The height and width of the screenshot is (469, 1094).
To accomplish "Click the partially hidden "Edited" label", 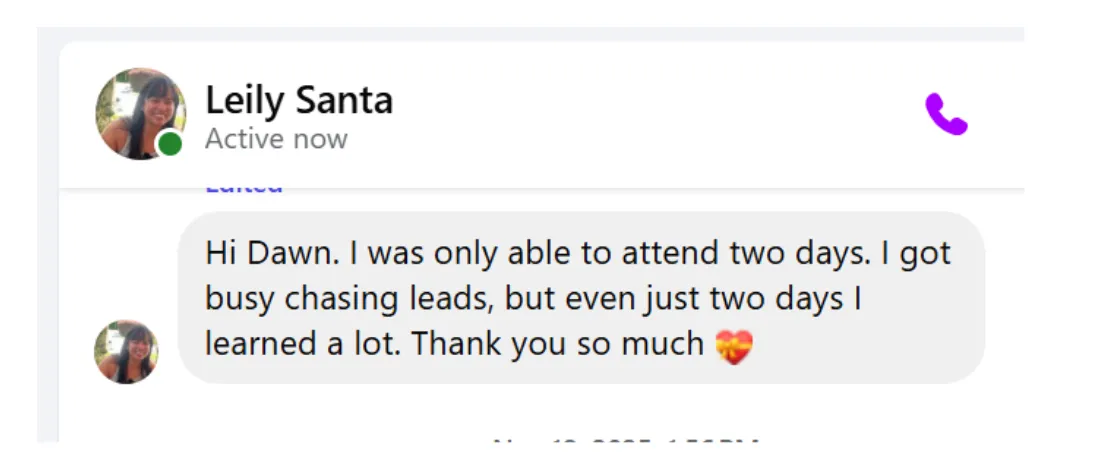I will (x=244, y=188).
